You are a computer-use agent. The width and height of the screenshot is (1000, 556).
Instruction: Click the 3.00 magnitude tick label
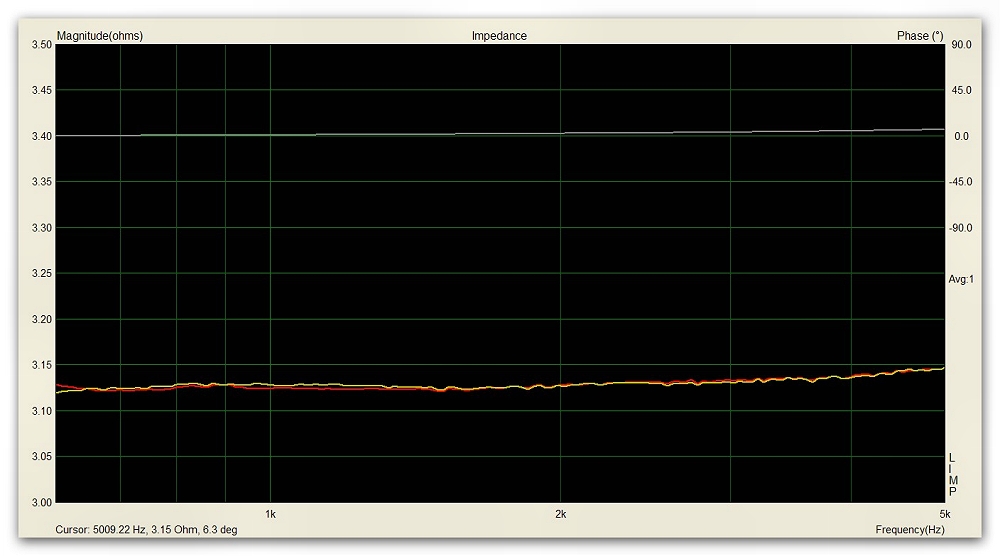coord(42,502)
